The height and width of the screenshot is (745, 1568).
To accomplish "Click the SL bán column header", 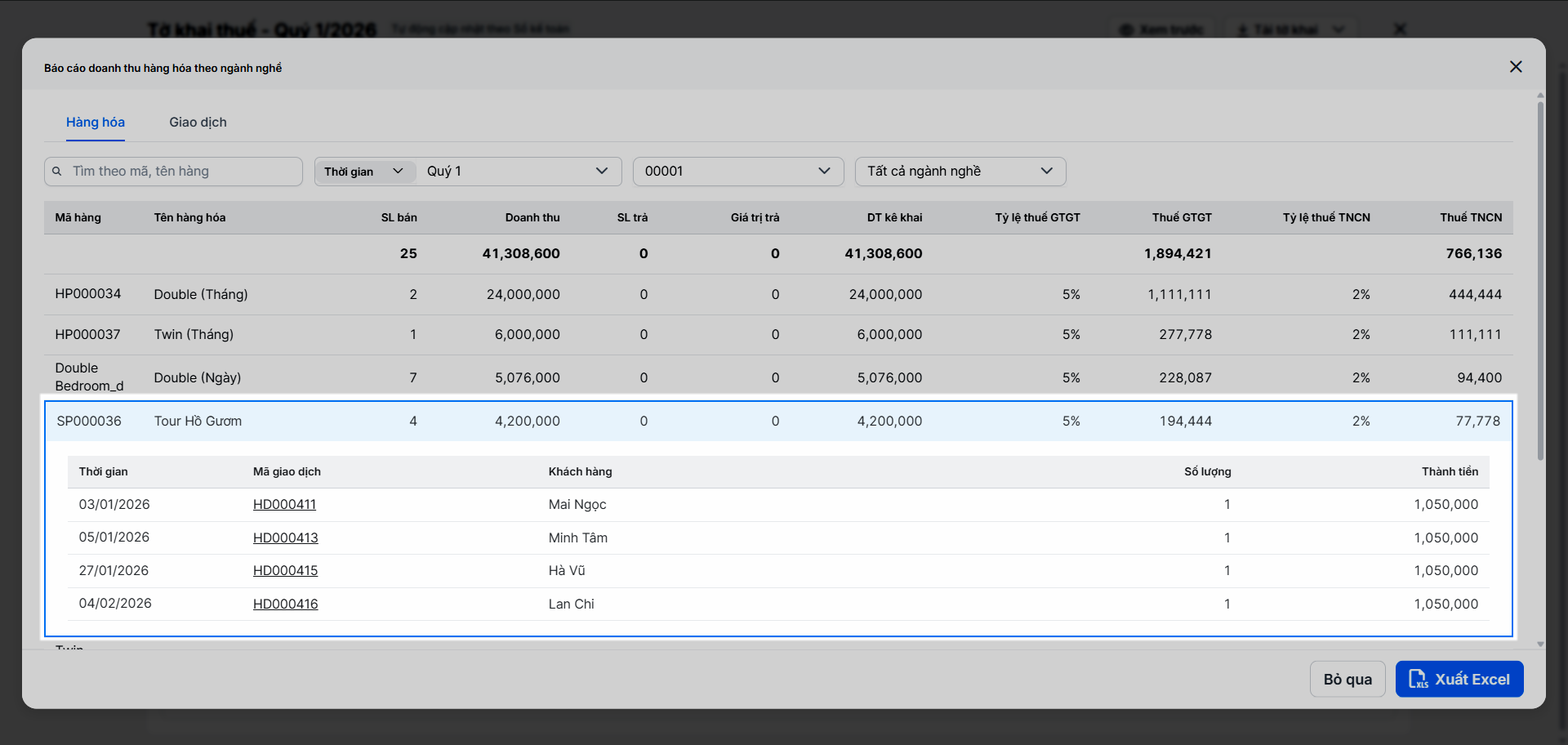I will coord(399,217).
